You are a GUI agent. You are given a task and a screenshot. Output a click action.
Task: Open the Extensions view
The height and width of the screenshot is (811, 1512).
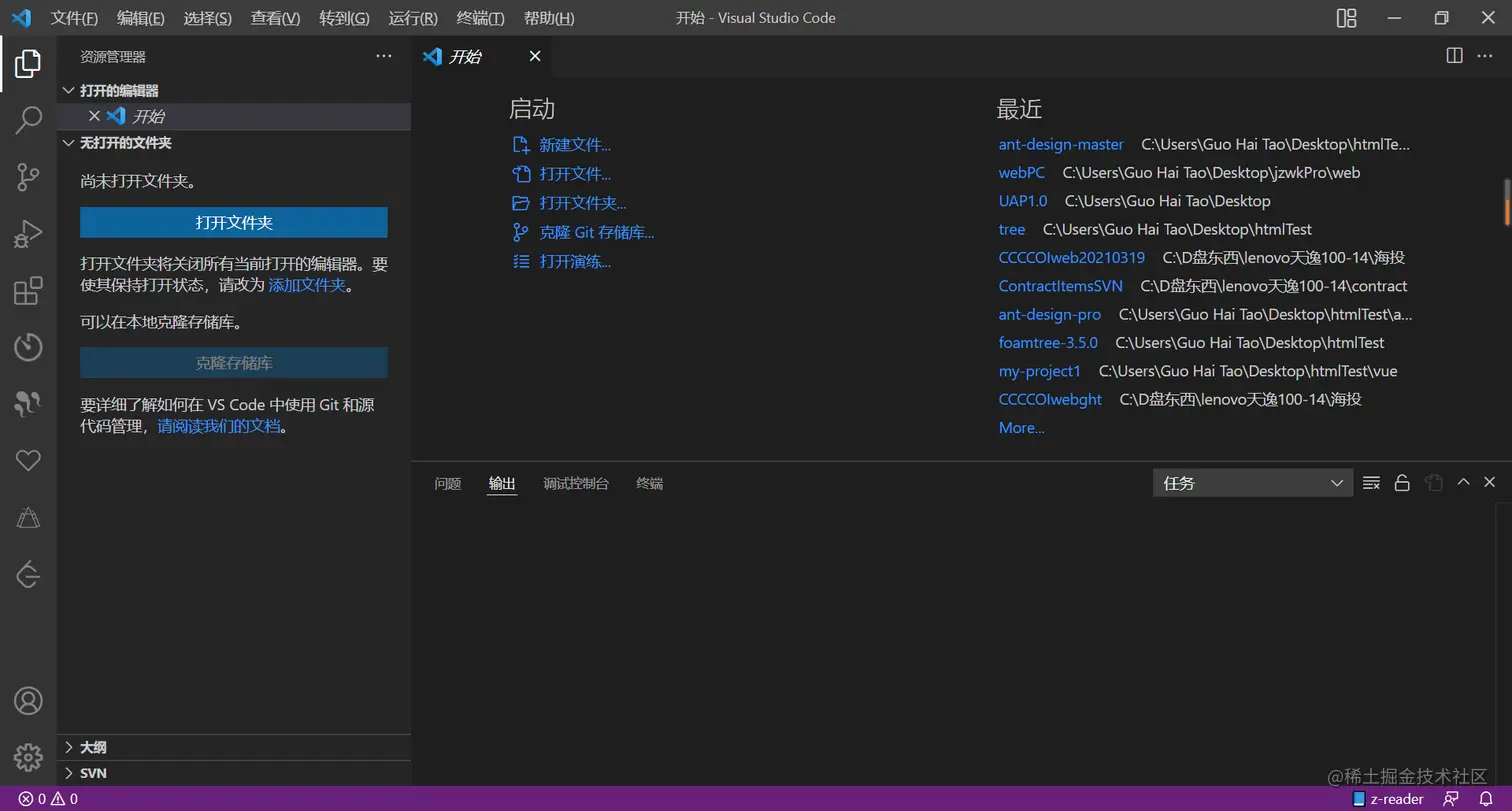28,291
